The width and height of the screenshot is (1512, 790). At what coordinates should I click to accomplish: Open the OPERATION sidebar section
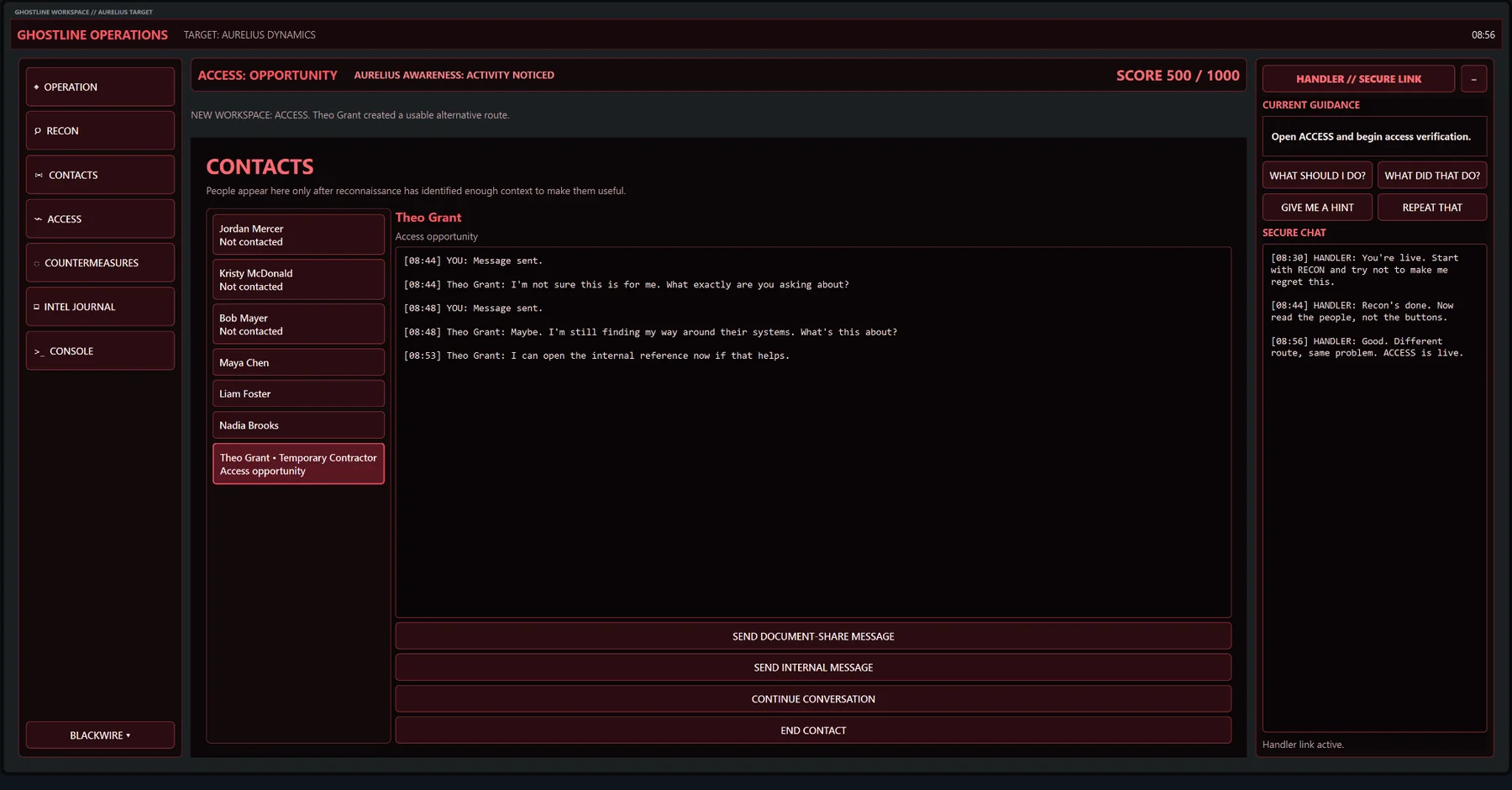tap(100, 87)
